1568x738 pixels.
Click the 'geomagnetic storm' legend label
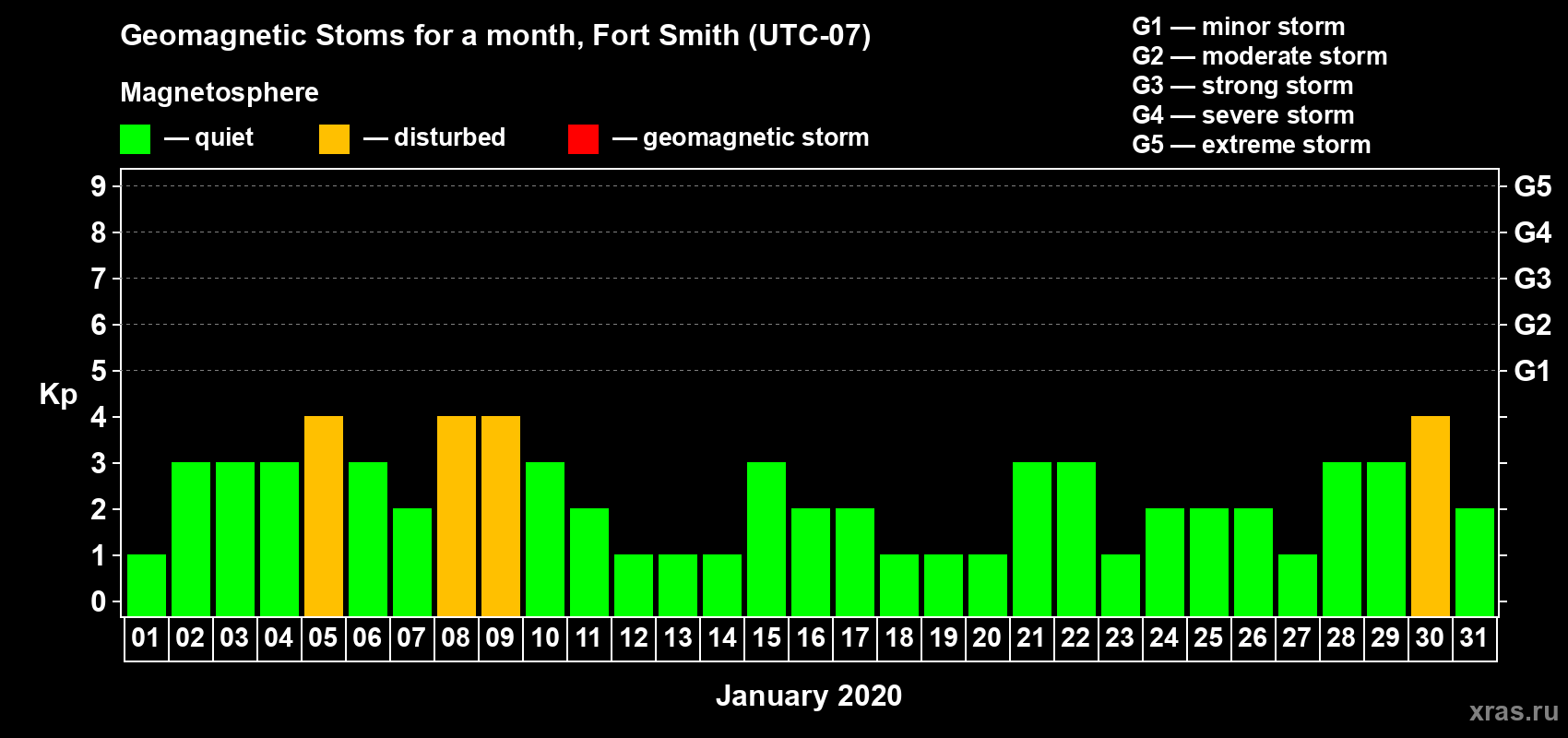pyautogui.click(x=756, y=138)
